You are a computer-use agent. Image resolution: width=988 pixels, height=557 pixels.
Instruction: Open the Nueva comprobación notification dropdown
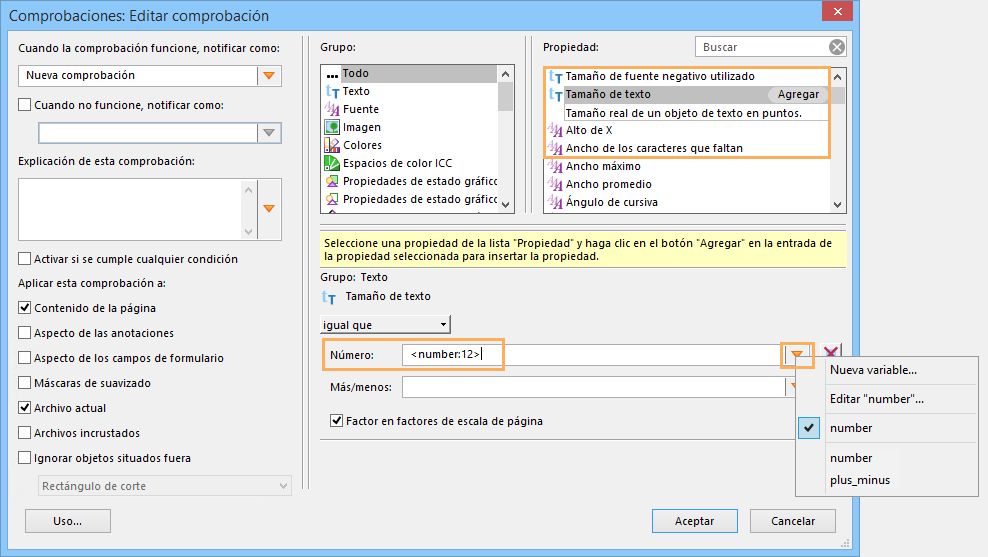(x=269, y=76)
